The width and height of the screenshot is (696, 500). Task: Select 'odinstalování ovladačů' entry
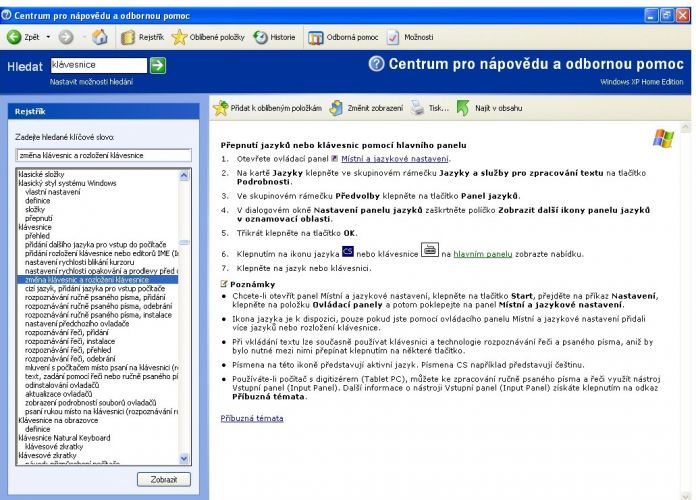pos(62,385)
